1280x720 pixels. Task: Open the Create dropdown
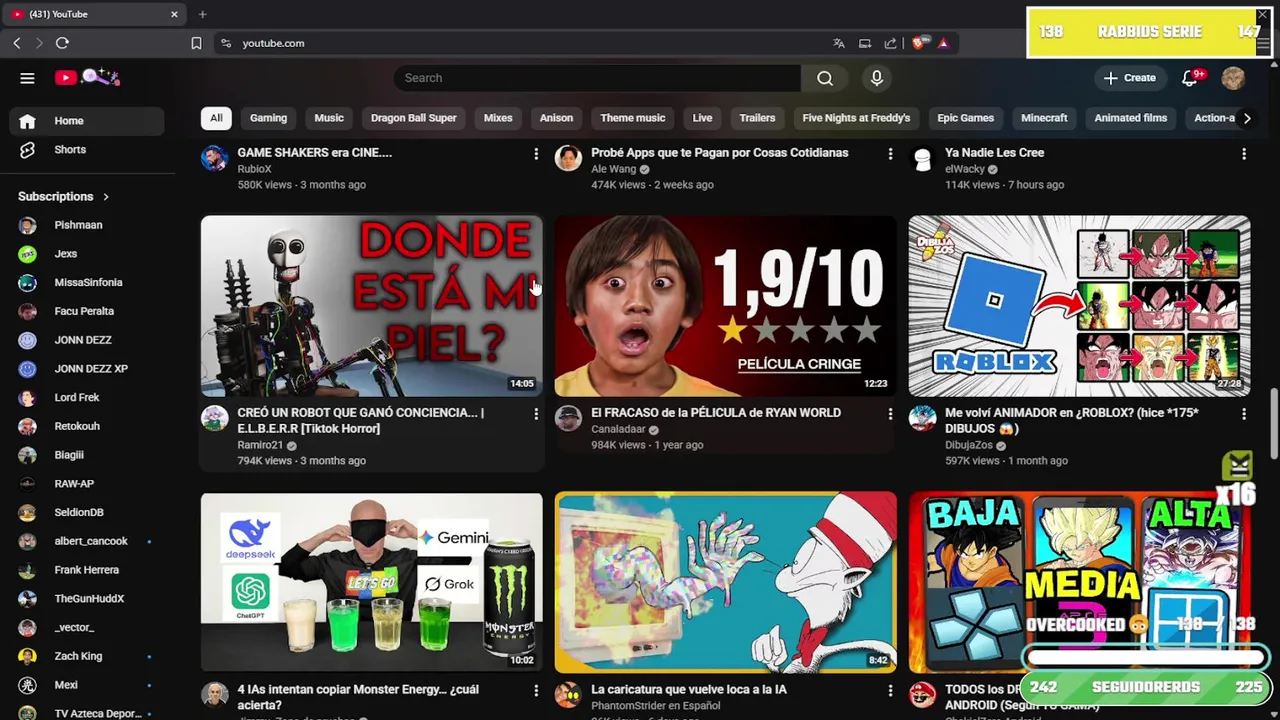1129,78
